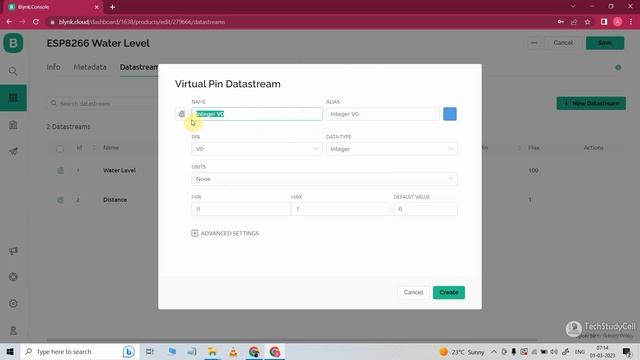Click the Alias input field
This screenshot has height=360, width=640.
[383, 114]
